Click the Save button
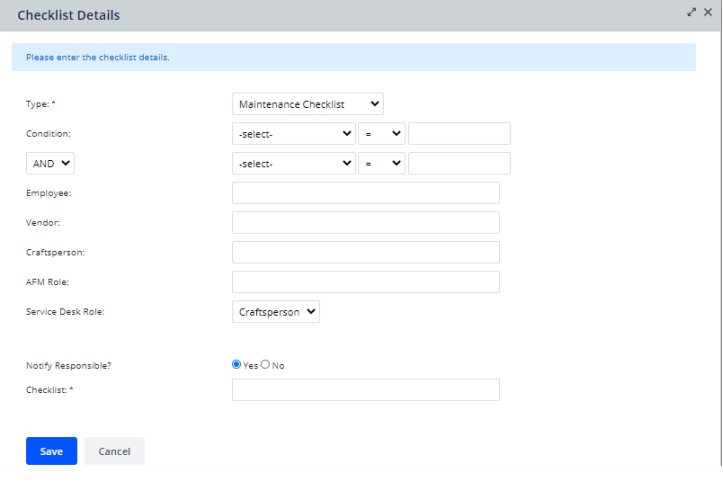The height and width of the screenshot is (482, 723). click(x=51, y=451)
